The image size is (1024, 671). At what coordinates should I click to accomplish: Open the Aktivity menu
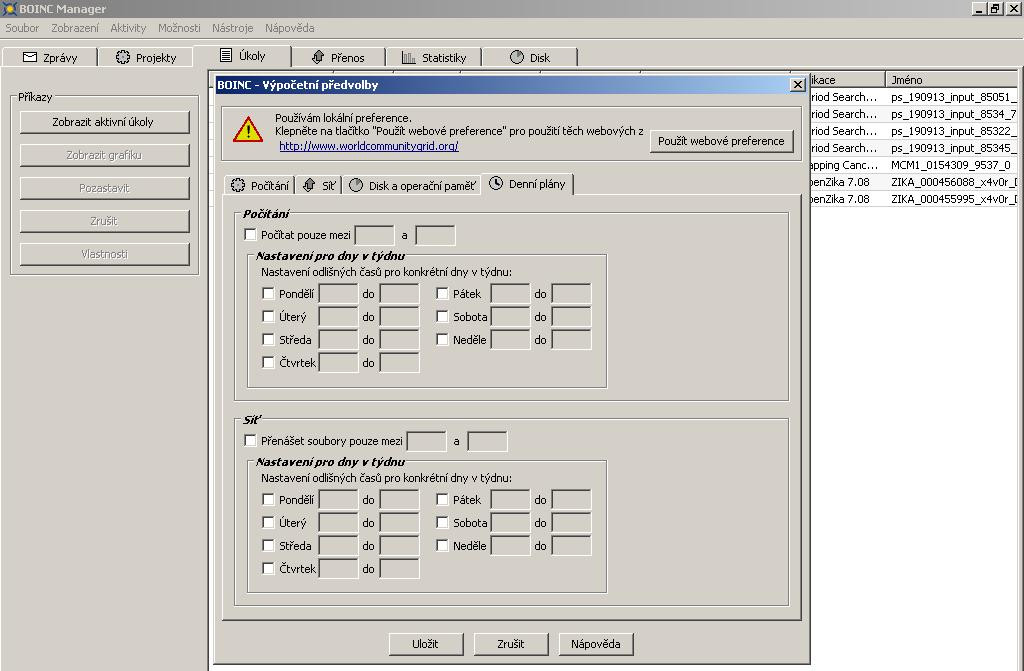pyautogui.click(x=128, y=28)
